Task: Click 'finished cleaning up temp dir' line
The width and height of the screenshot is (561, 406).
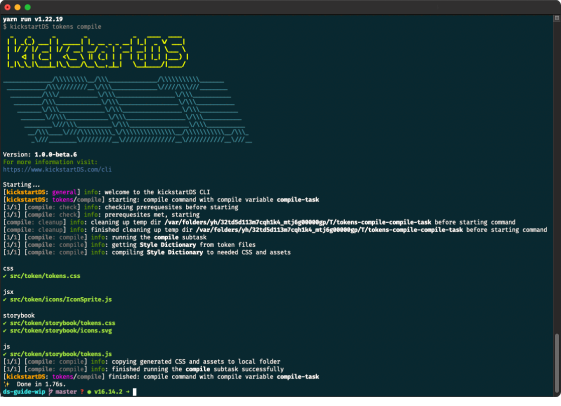Action: pyautogui.click(x=275, y=230)
